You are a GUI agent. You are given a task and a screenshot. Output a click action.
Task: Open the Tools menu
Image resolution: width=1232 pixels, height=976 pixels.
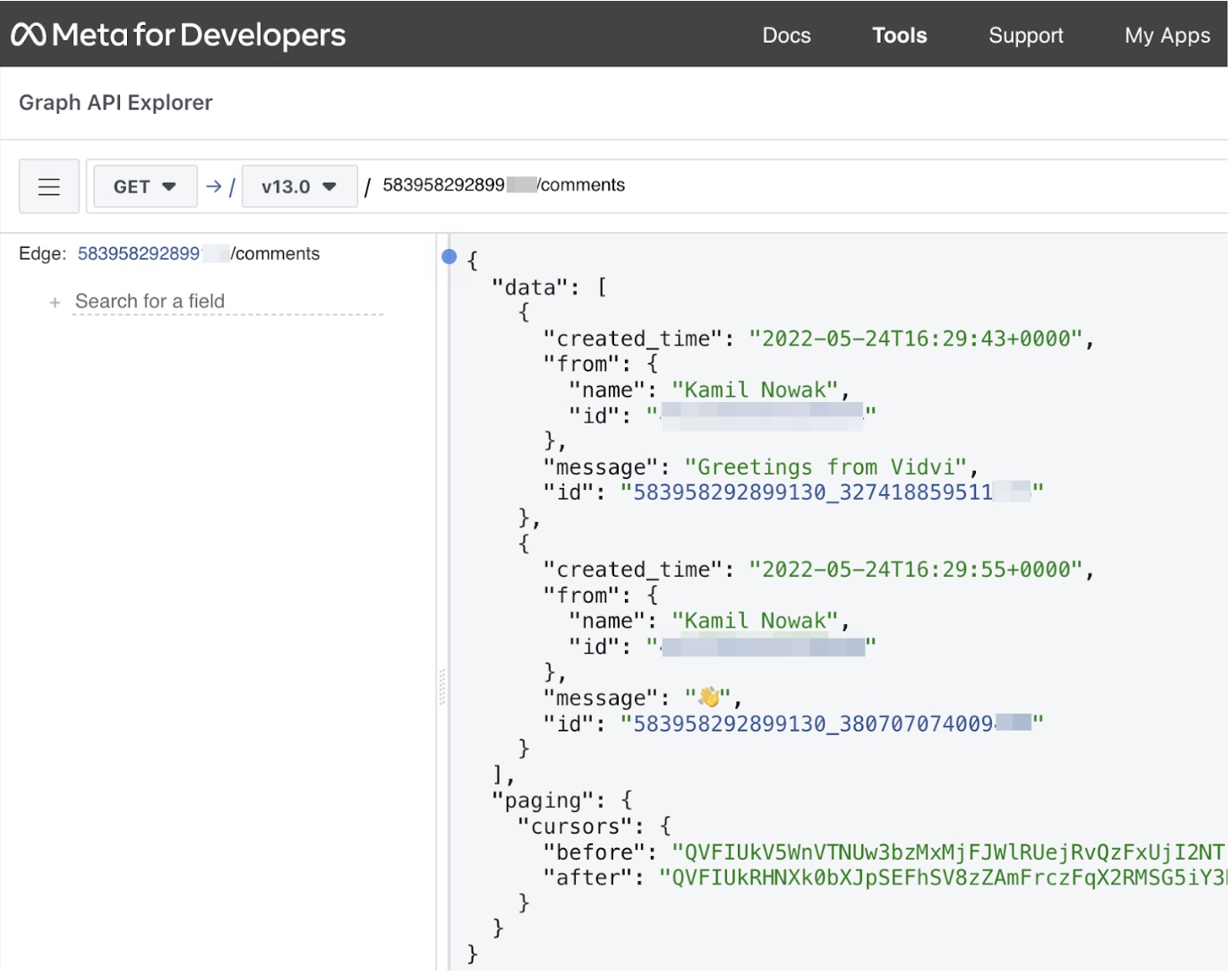899,35
